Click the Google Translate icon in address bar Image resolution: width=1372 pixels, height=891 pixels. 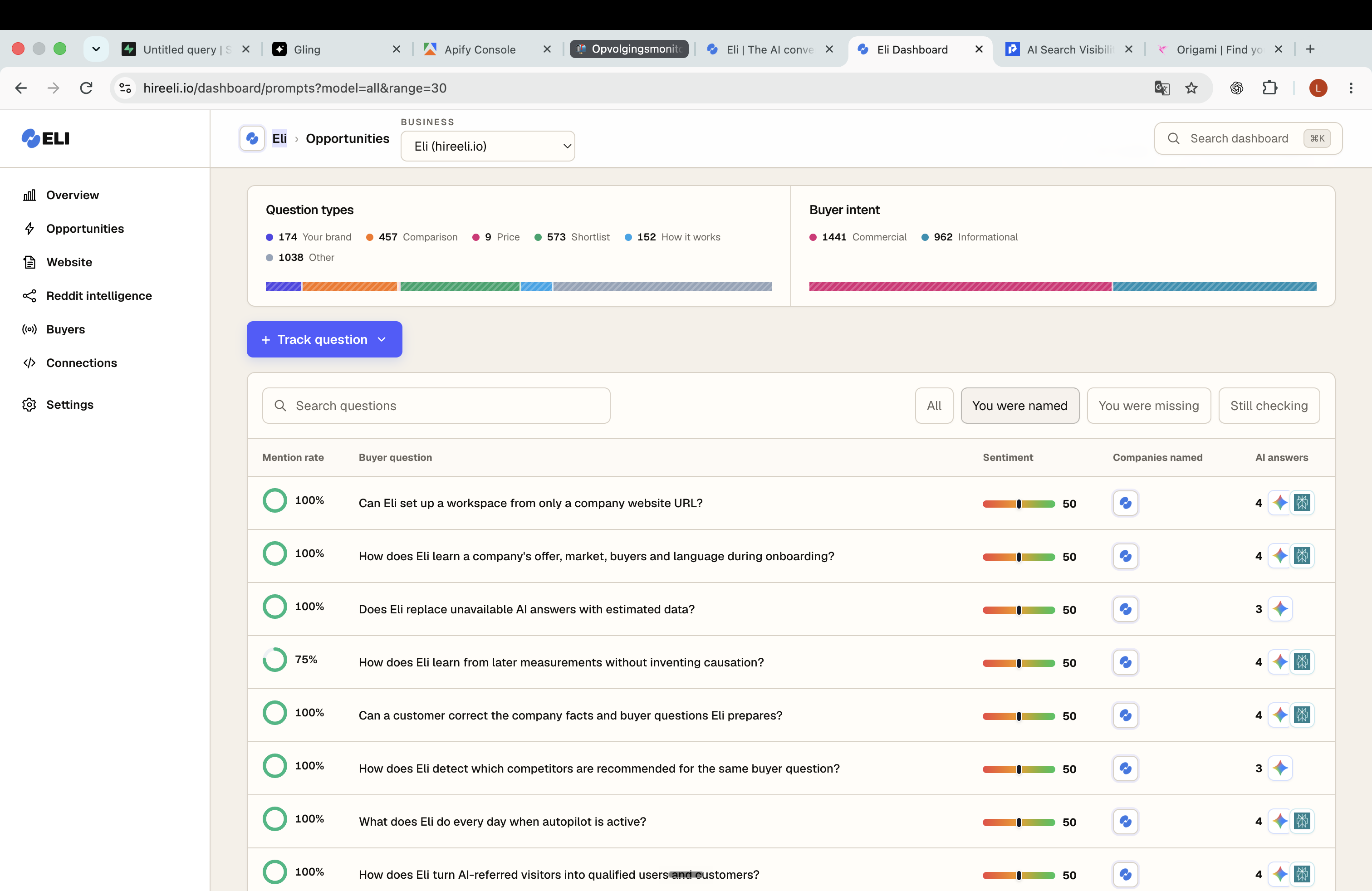[x=1161, y=88]
